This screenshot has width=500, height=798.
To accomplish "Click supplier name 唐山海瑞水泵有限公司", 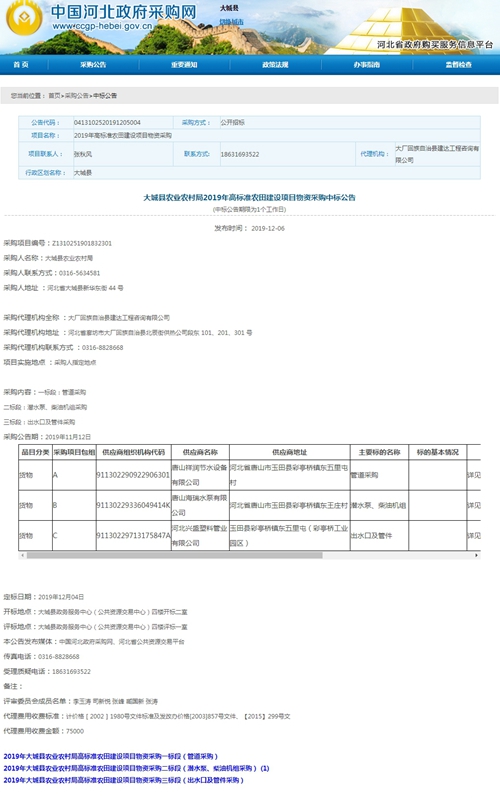I will 200,505.
